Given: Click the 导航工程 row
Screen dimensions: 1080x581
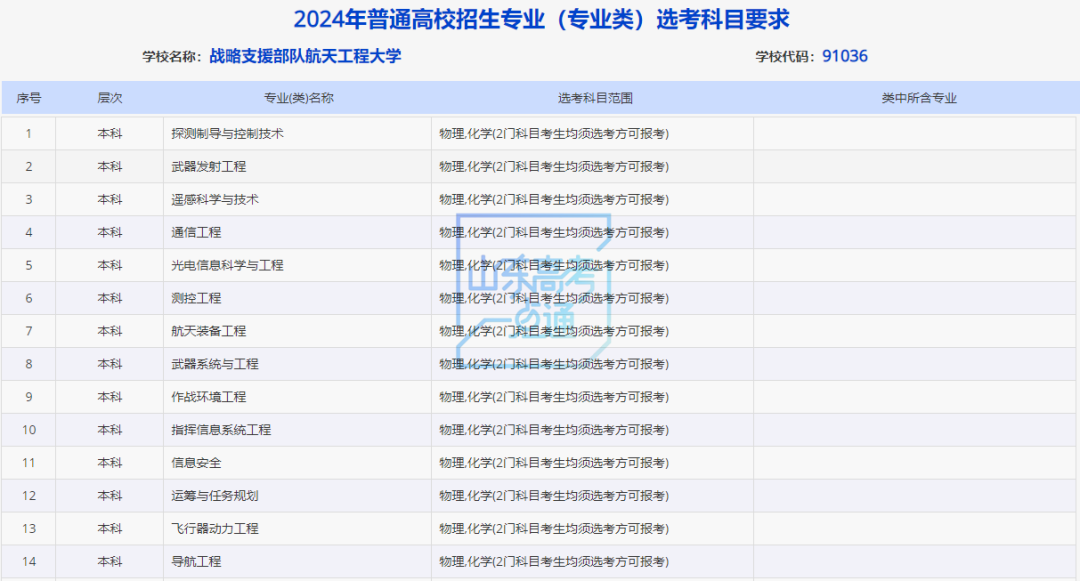Looking at the screenshot, I should (x=196, y=561).
